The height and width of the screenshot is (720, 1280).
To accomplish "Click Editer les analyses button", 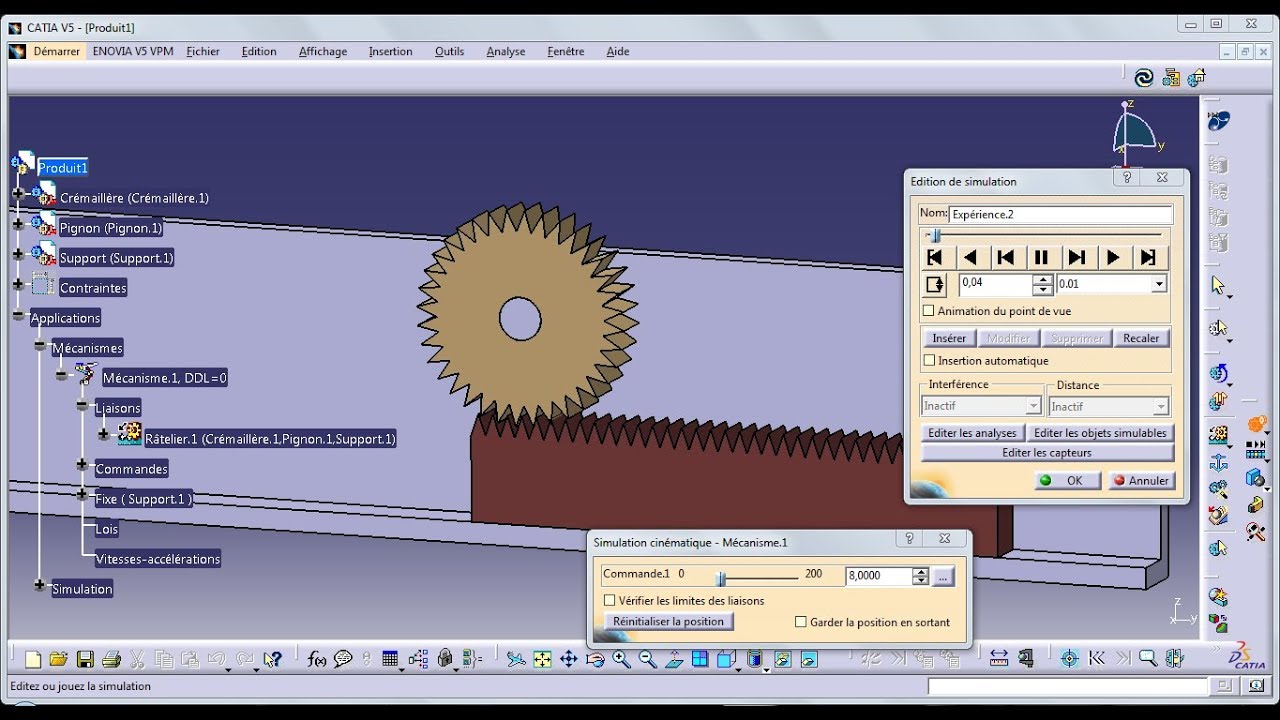I will coord(972,433).
